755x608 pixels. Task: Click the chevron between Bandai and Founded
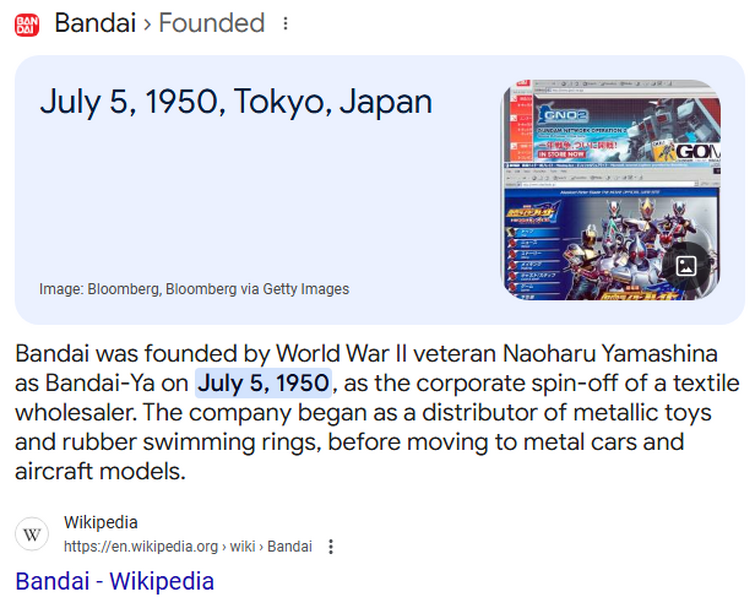coord(147,24)
